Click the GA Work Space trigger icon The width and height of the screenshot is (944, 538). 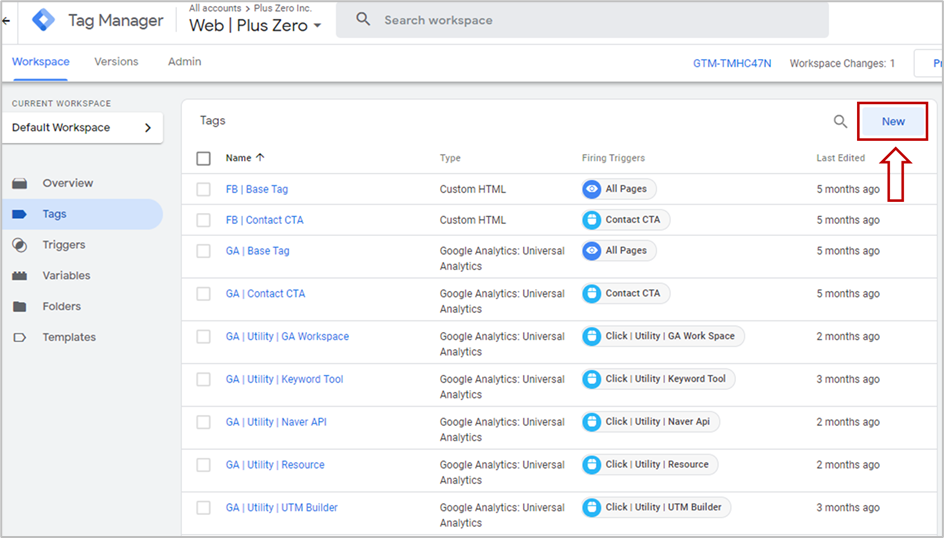point(592,336)
